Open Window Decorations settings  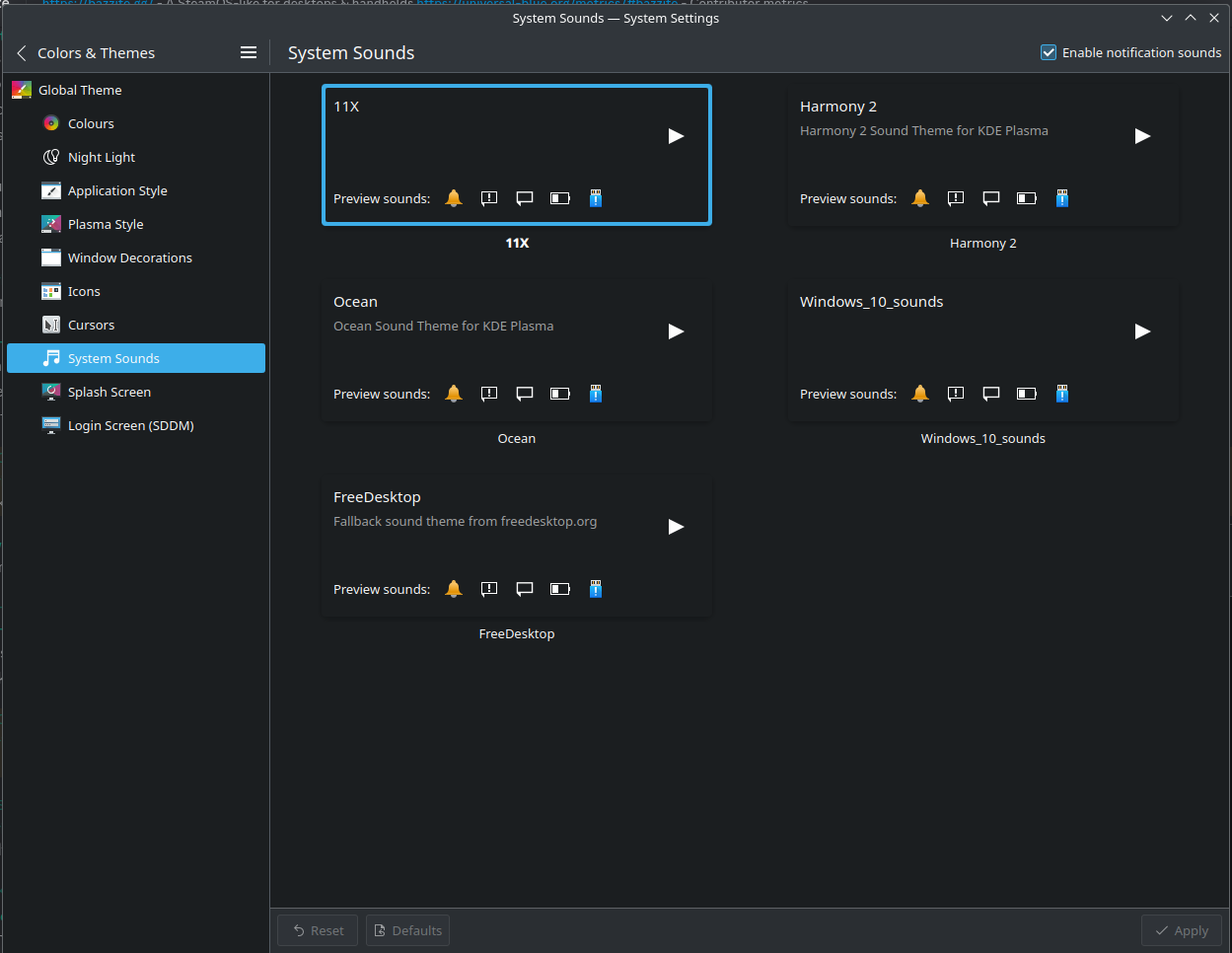129,257
